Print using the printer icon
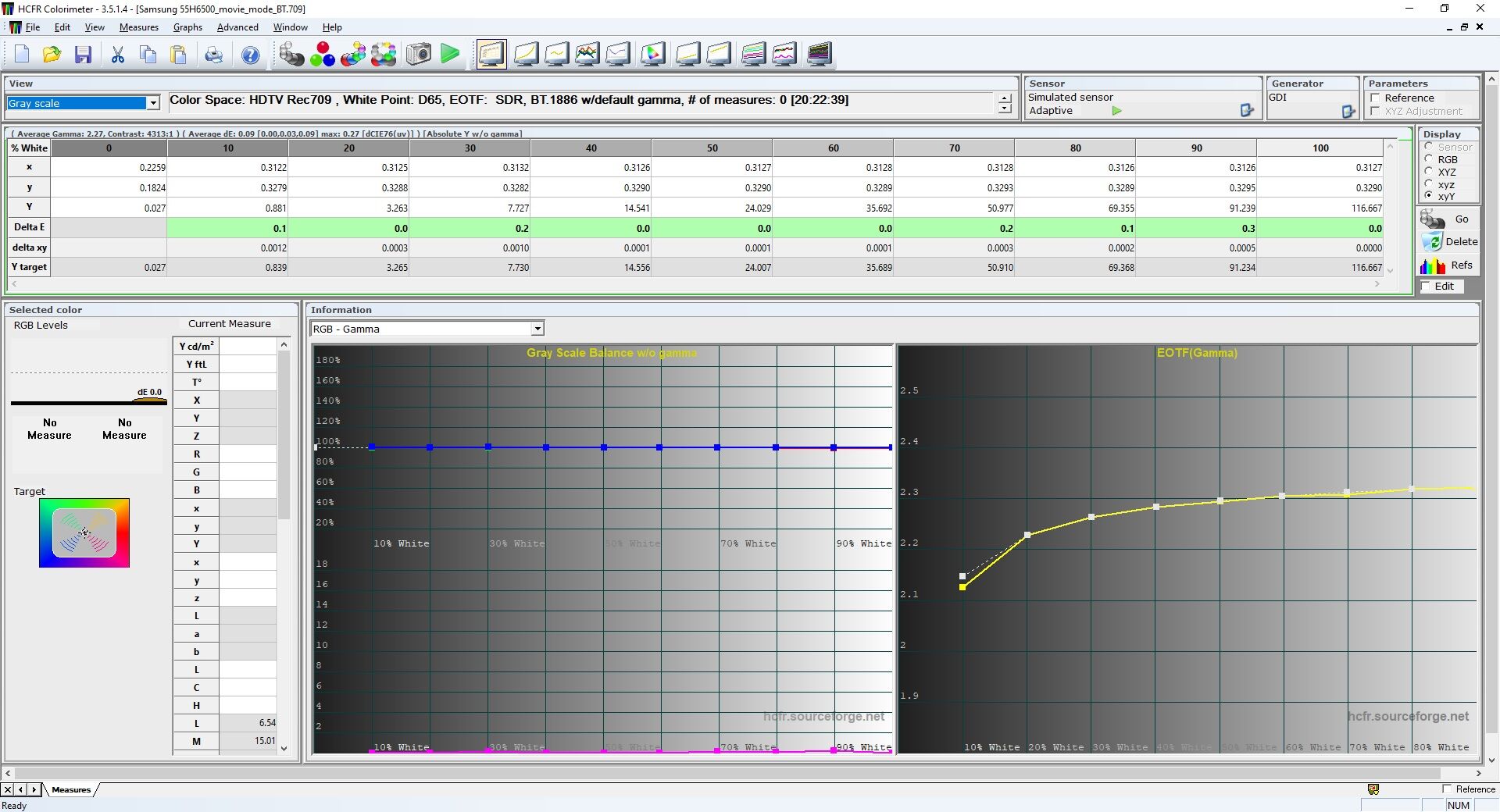This screenshot has height=812, width=1500. point(213,54)
